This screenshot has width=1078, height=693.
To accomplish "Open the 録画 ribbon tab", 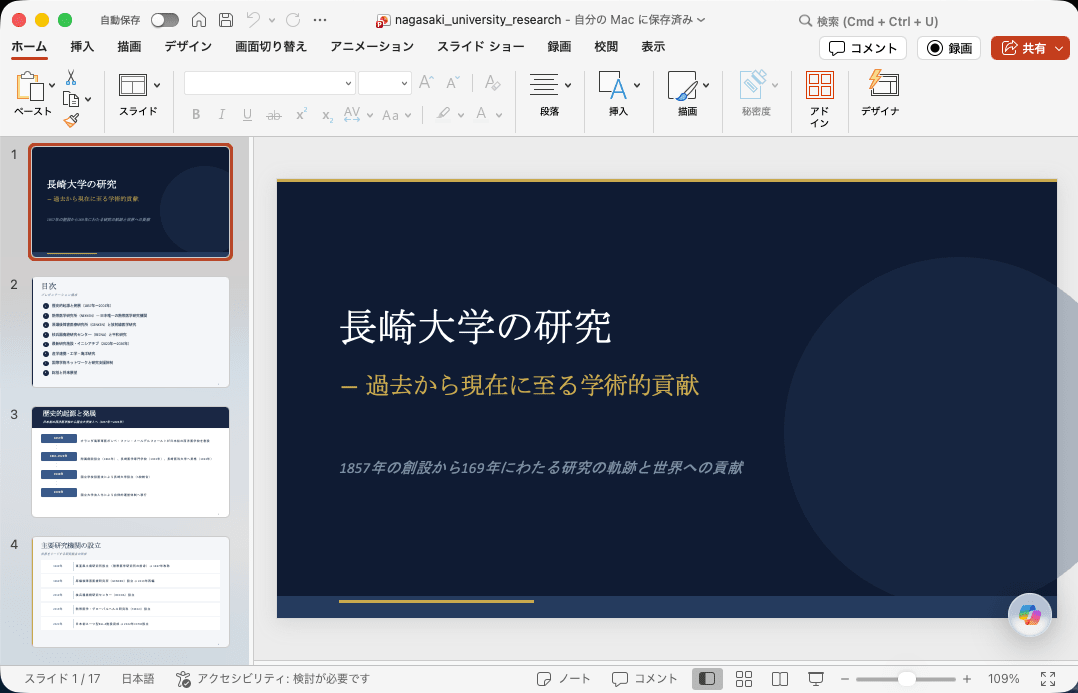I will (x=559, y=47).
